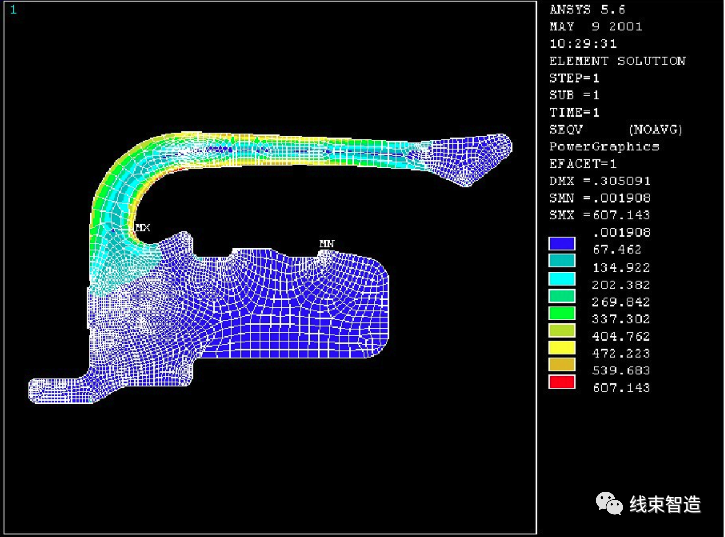725x537 pixels.
Task: Click the 10:29:31 time text
Action: [x=583, y=44]
